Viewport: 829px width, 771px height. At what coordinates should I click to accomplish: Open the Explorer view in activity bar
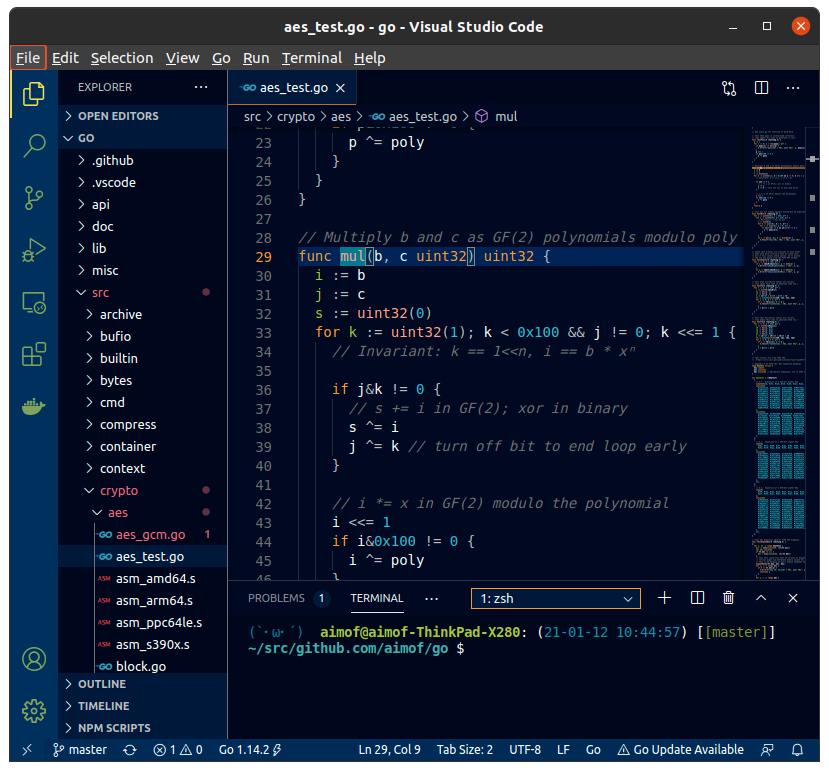coord(34,94)
